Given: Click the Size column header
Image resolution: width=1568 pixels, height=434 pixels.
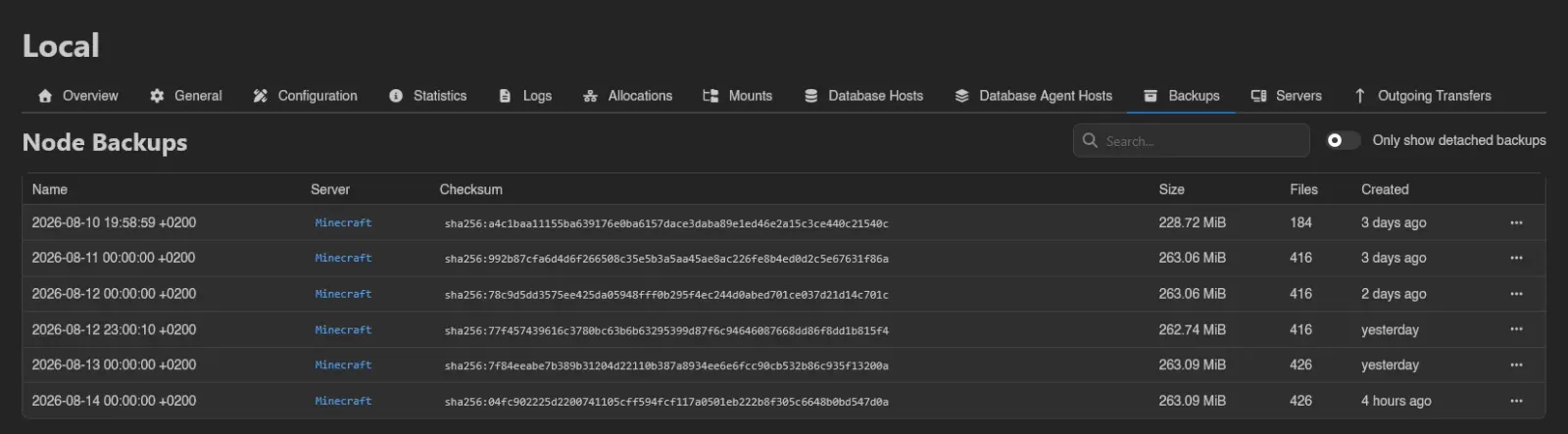Looking at the screenshot, I should coord(1171,189).
